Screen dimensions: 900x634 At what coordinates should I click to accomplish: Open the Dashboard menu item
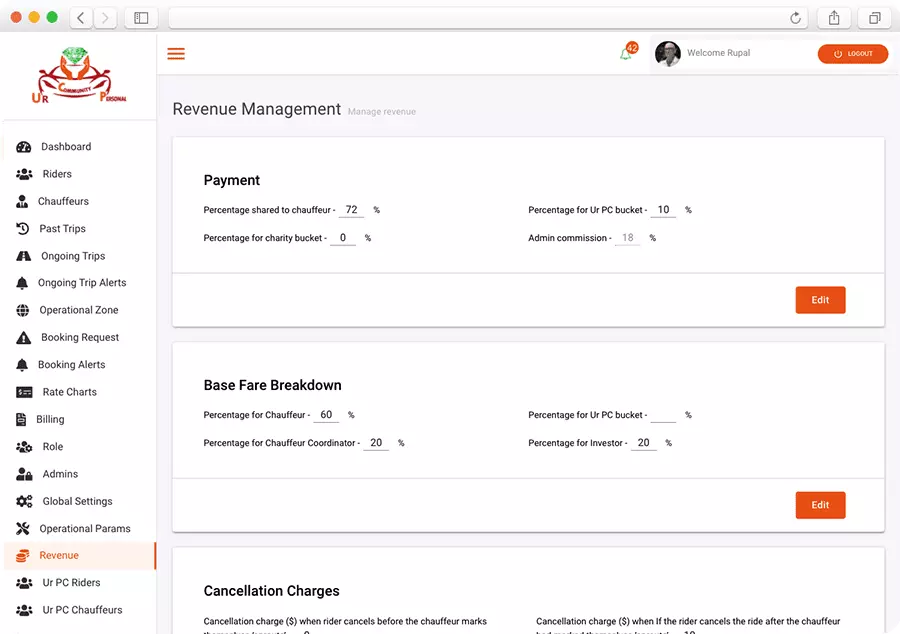tap(79, 147)
